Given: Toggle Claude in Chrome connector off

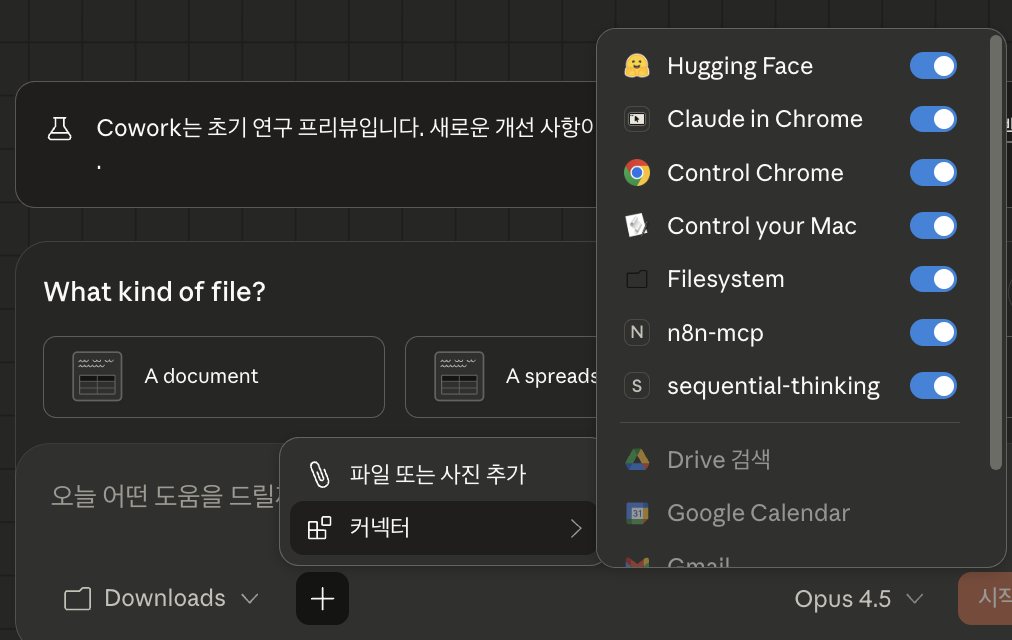Looking at the screenshot, I should 933,119.
